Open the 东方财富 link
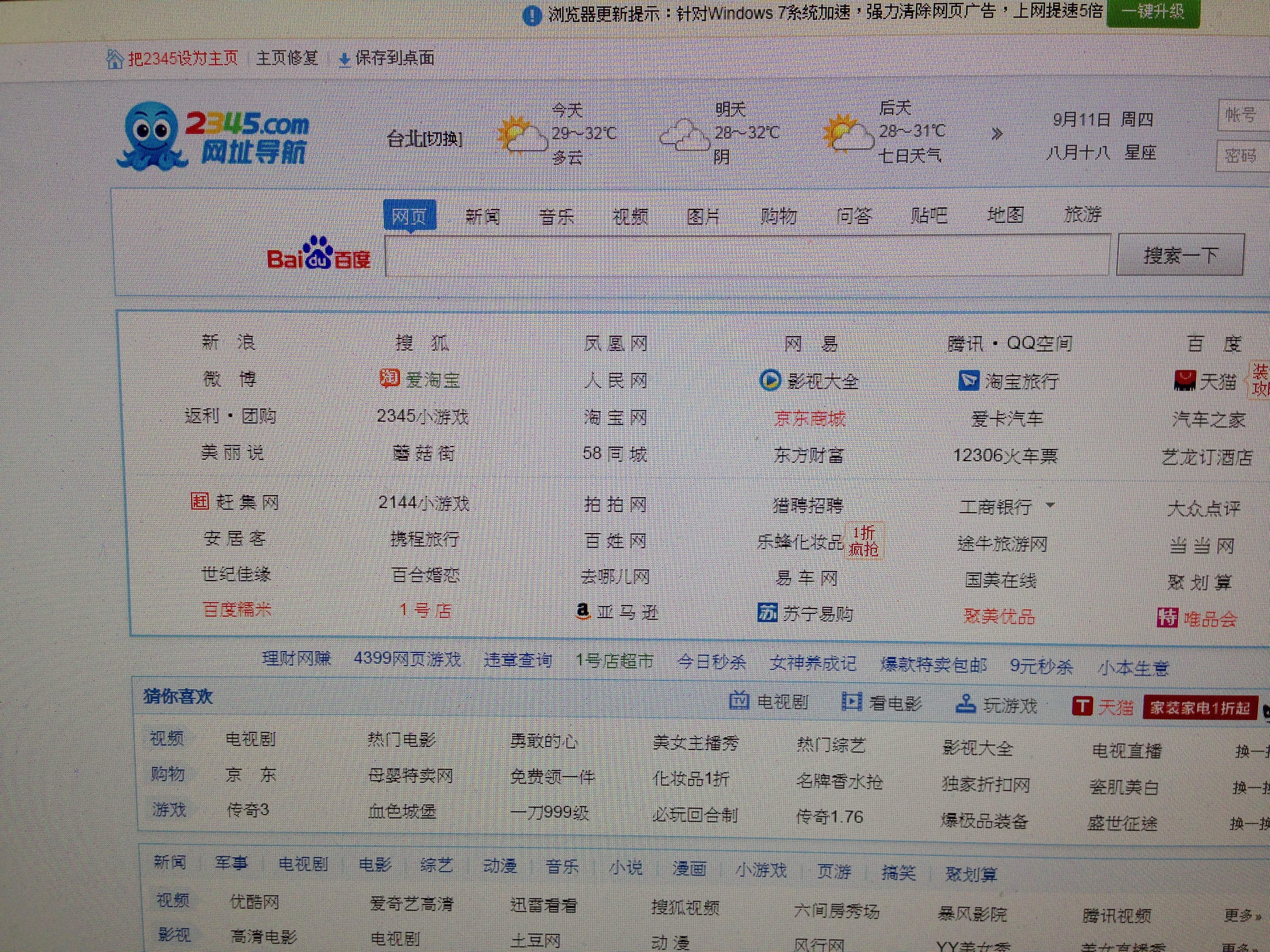The height and width of the screenshot is (952, 1270). (x=809, y=456)
